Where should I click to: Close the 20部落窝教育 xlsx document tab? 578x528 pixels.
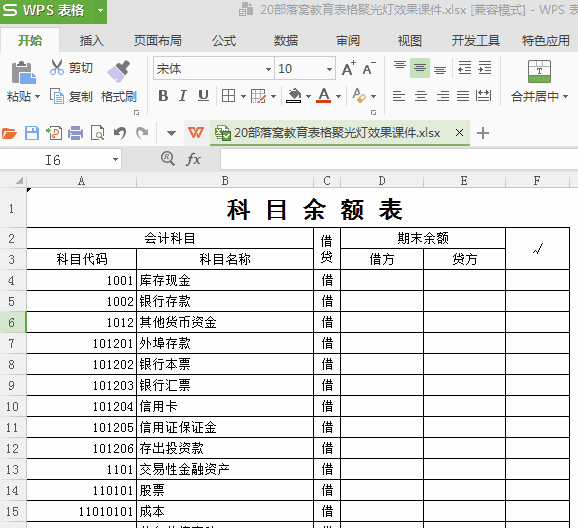click(459, 132)
